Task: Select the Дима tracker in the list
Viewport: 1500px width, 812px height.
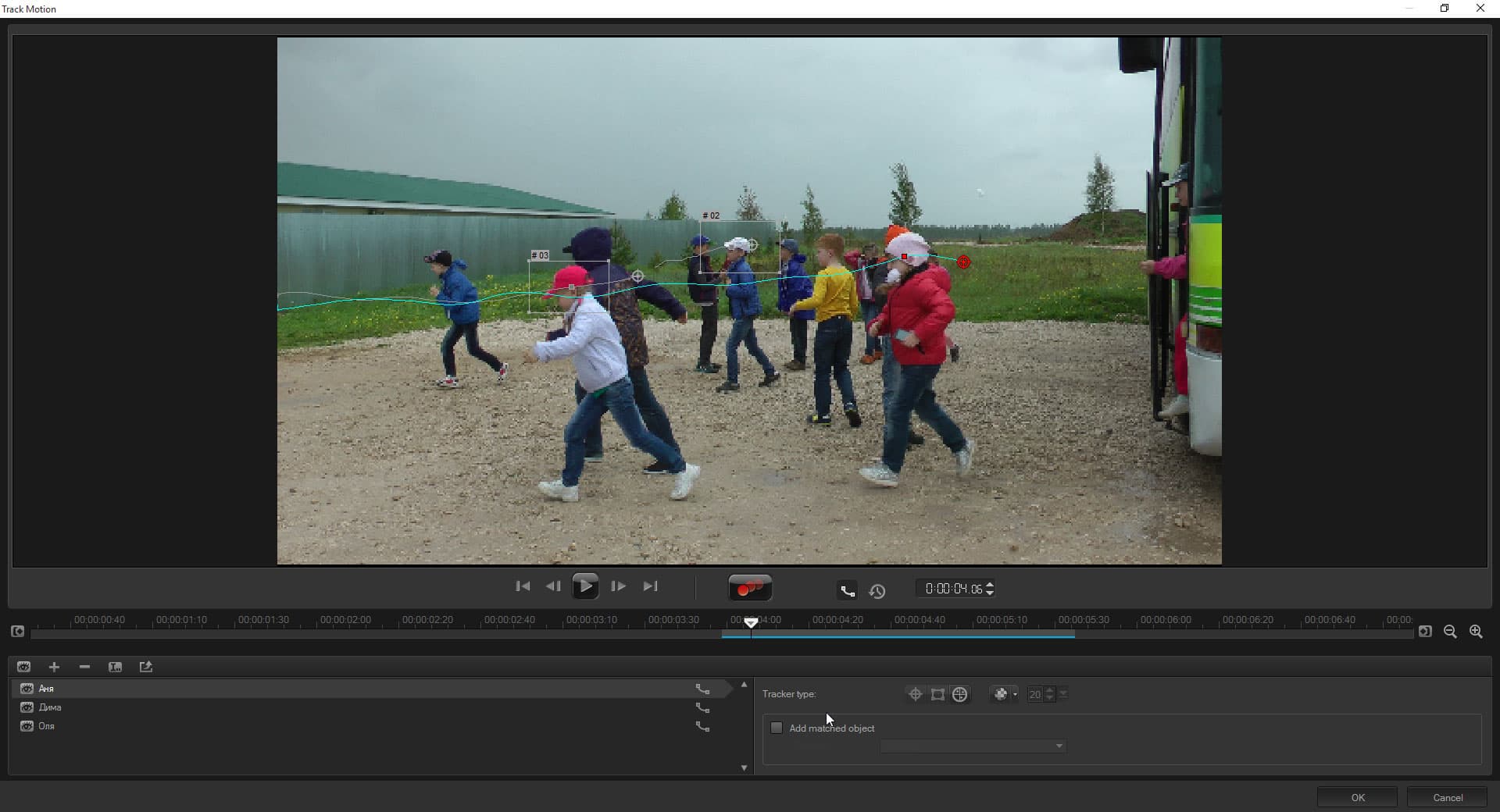Action: (x=367, y=707)
